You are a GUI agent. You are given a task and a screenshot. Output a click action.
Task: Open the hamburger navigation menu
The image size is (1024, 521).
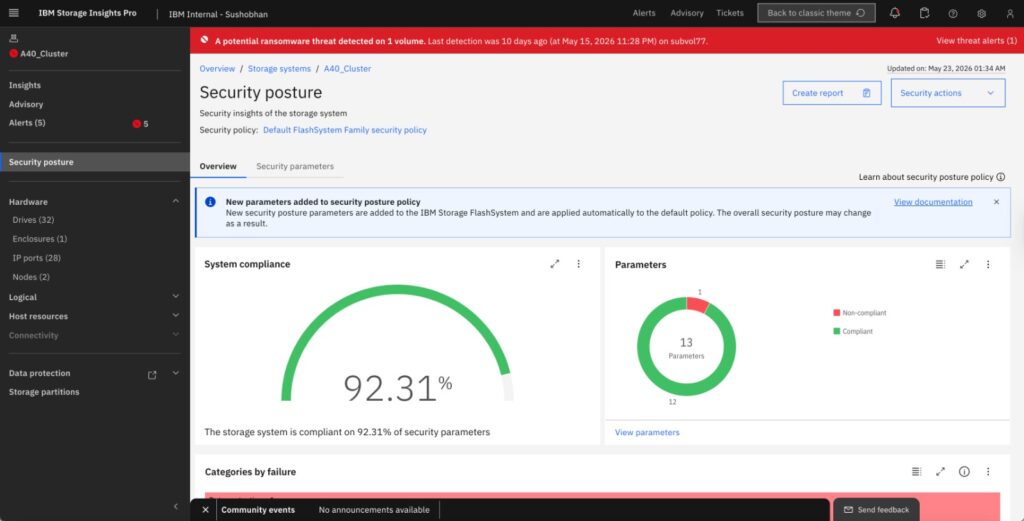(x=14, y=13)
